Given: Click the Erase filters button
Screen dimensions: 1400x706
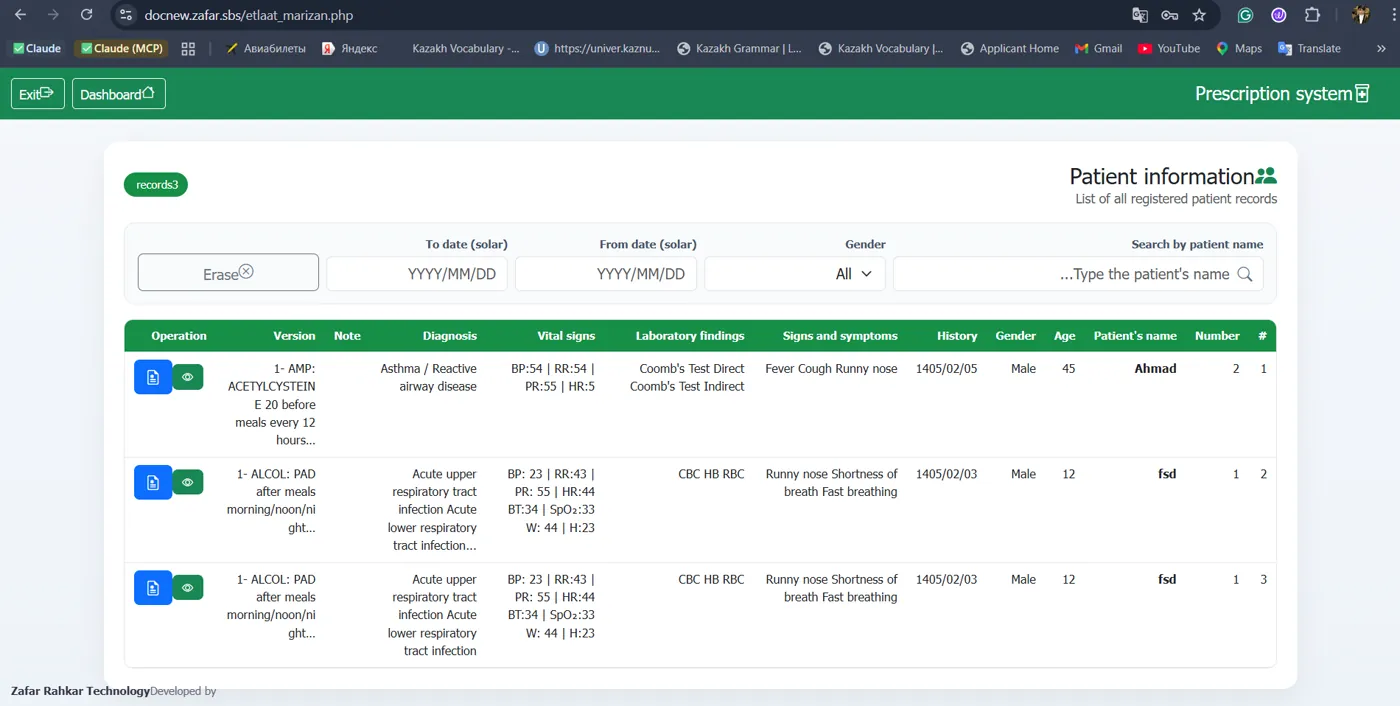Looking at the screenshot, I should pyautogui.click(x=228, y=273).
